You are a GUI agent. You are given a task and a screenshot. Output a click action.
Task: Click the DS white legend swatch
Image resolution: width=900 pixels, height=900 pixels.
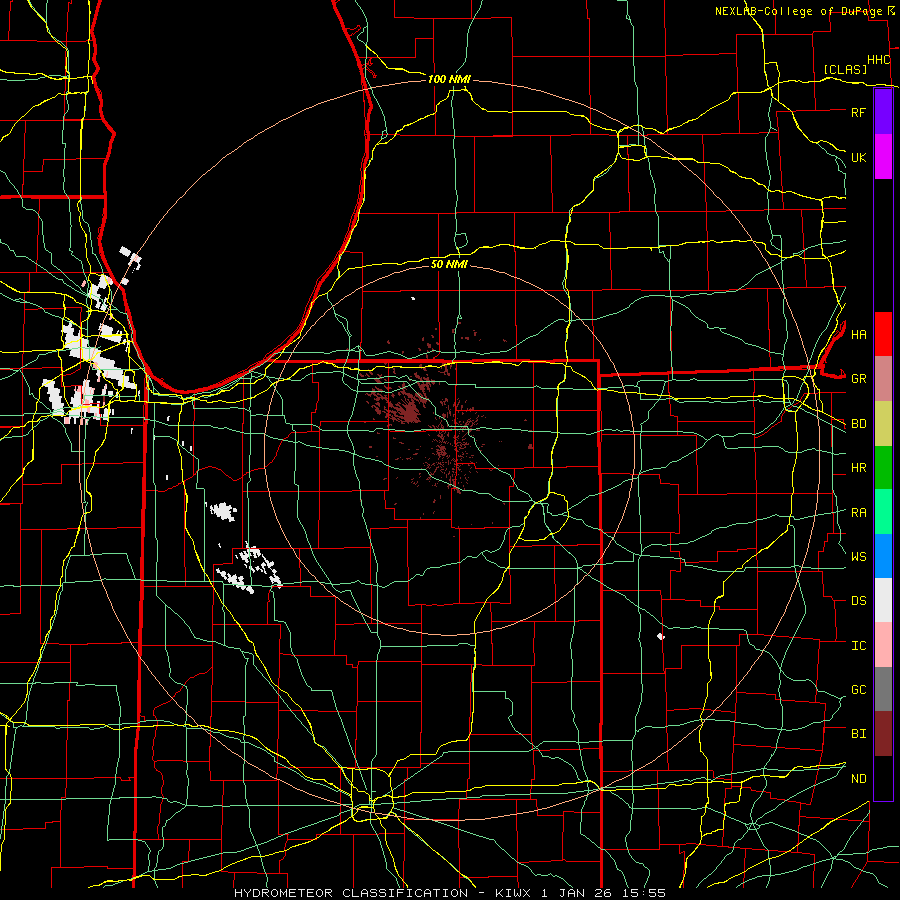coord(883,600)
